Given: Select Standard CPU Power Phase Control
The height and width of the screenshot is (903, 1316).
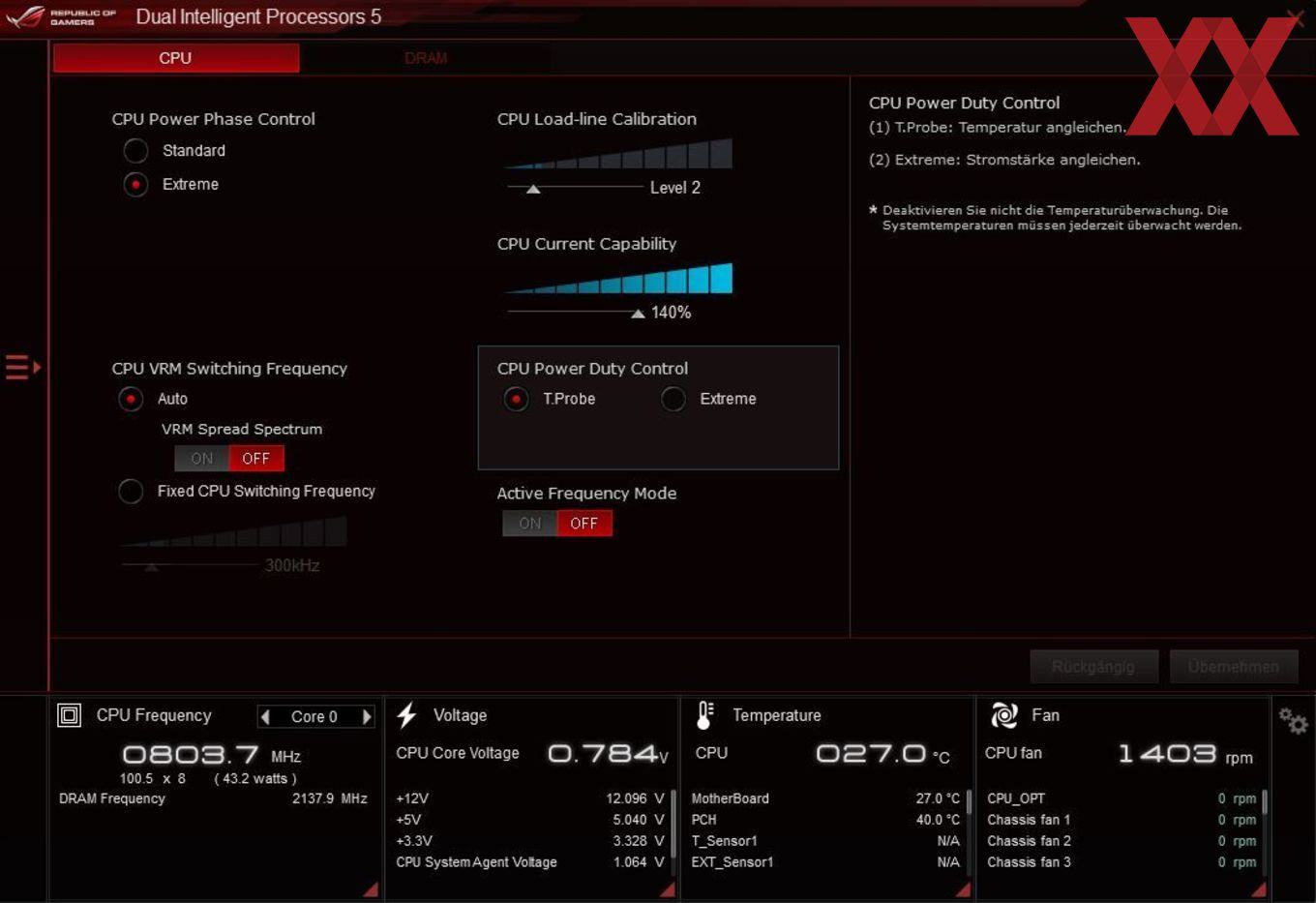Looking at the screenshot, I should point(135,151).
